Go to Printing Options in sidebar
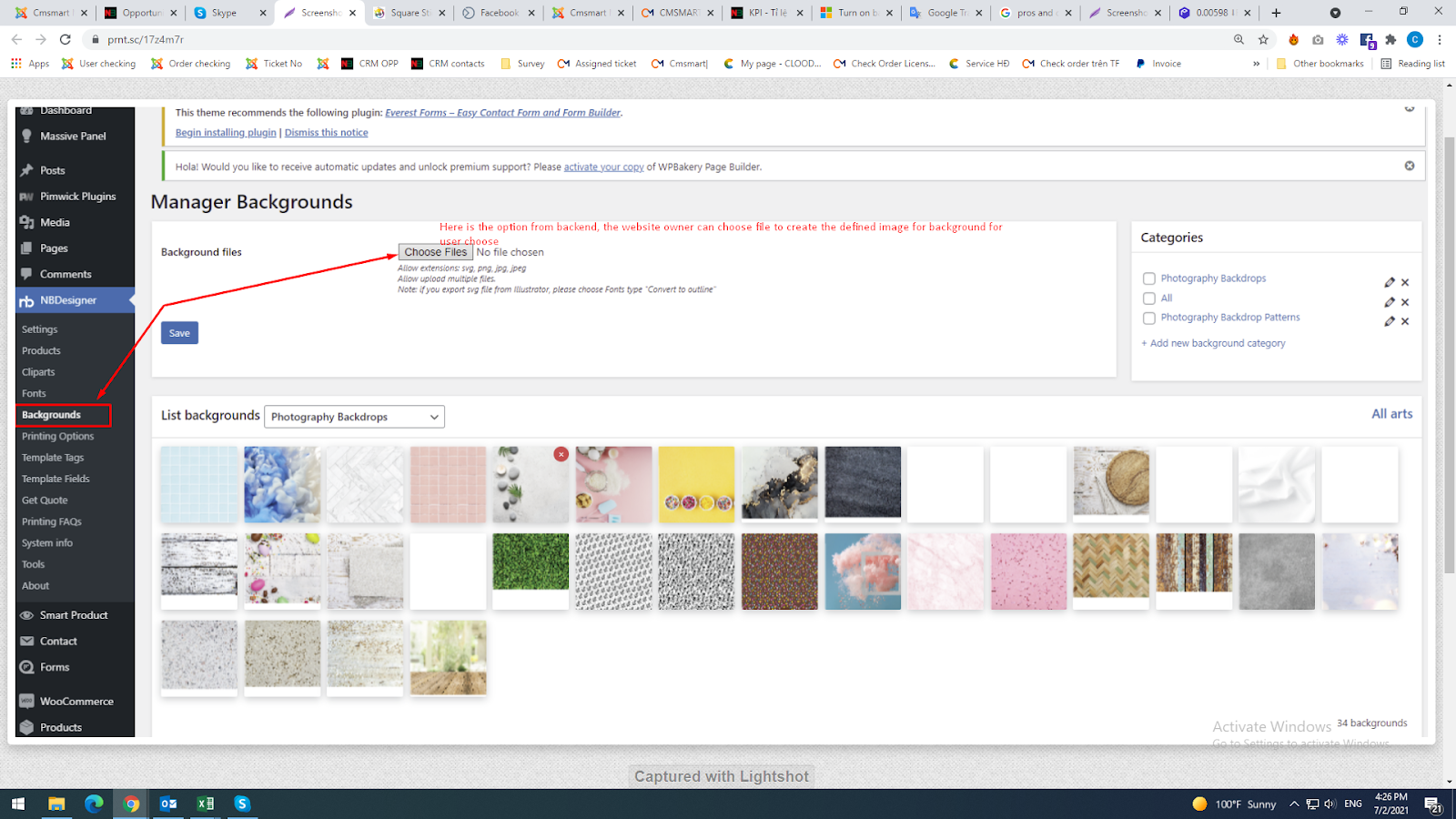1456x819 pixels. (57, 436)
